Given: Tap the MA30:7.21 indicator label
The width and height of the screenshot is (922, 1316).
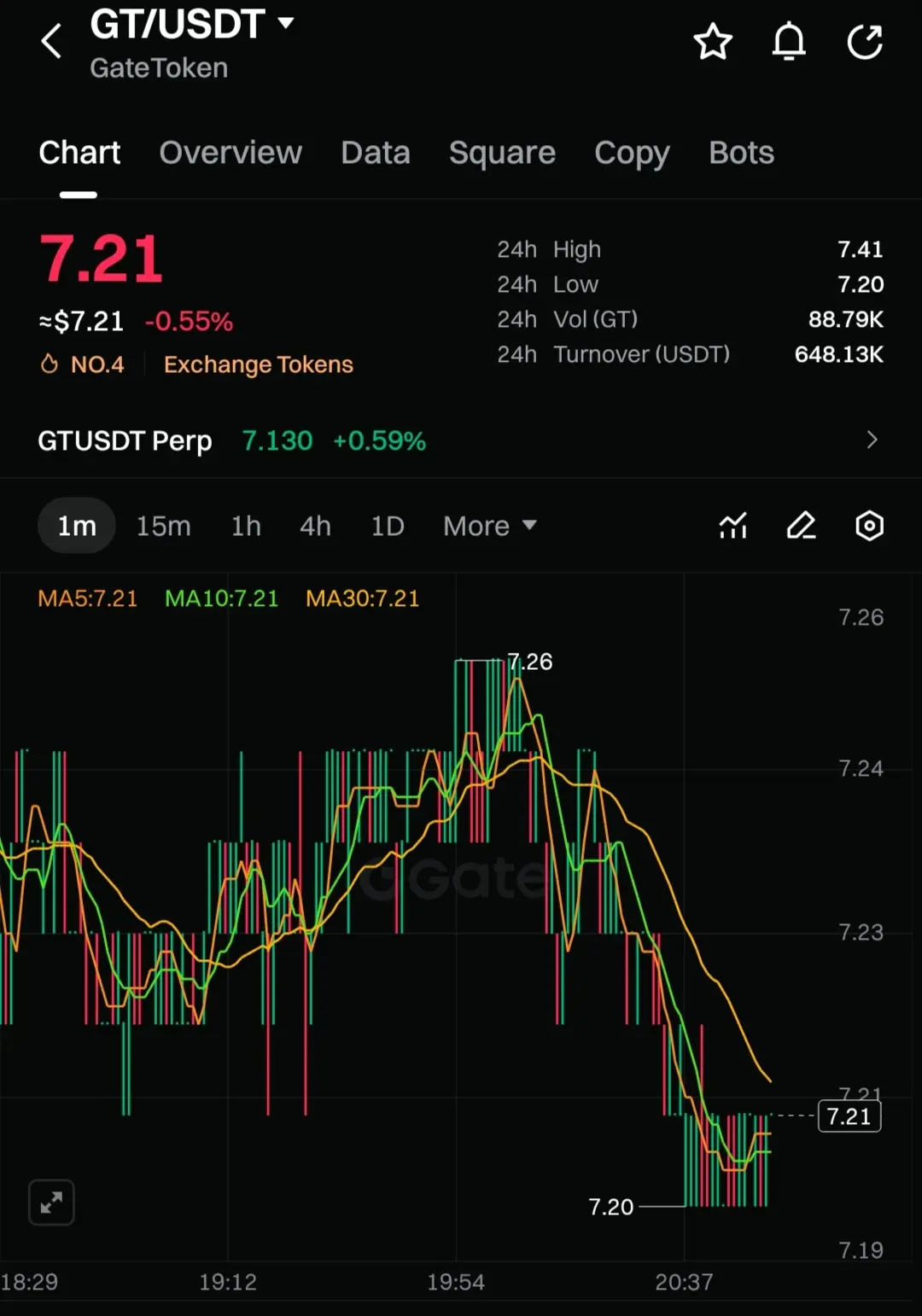Looking at the screenshot, I should (363, 598).
